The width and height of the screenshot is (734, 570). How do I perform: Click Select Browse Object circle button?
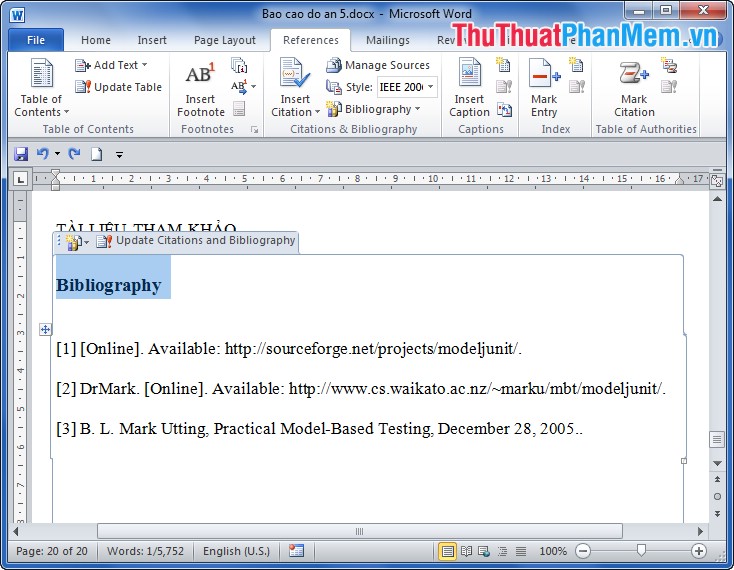point(717,497)
